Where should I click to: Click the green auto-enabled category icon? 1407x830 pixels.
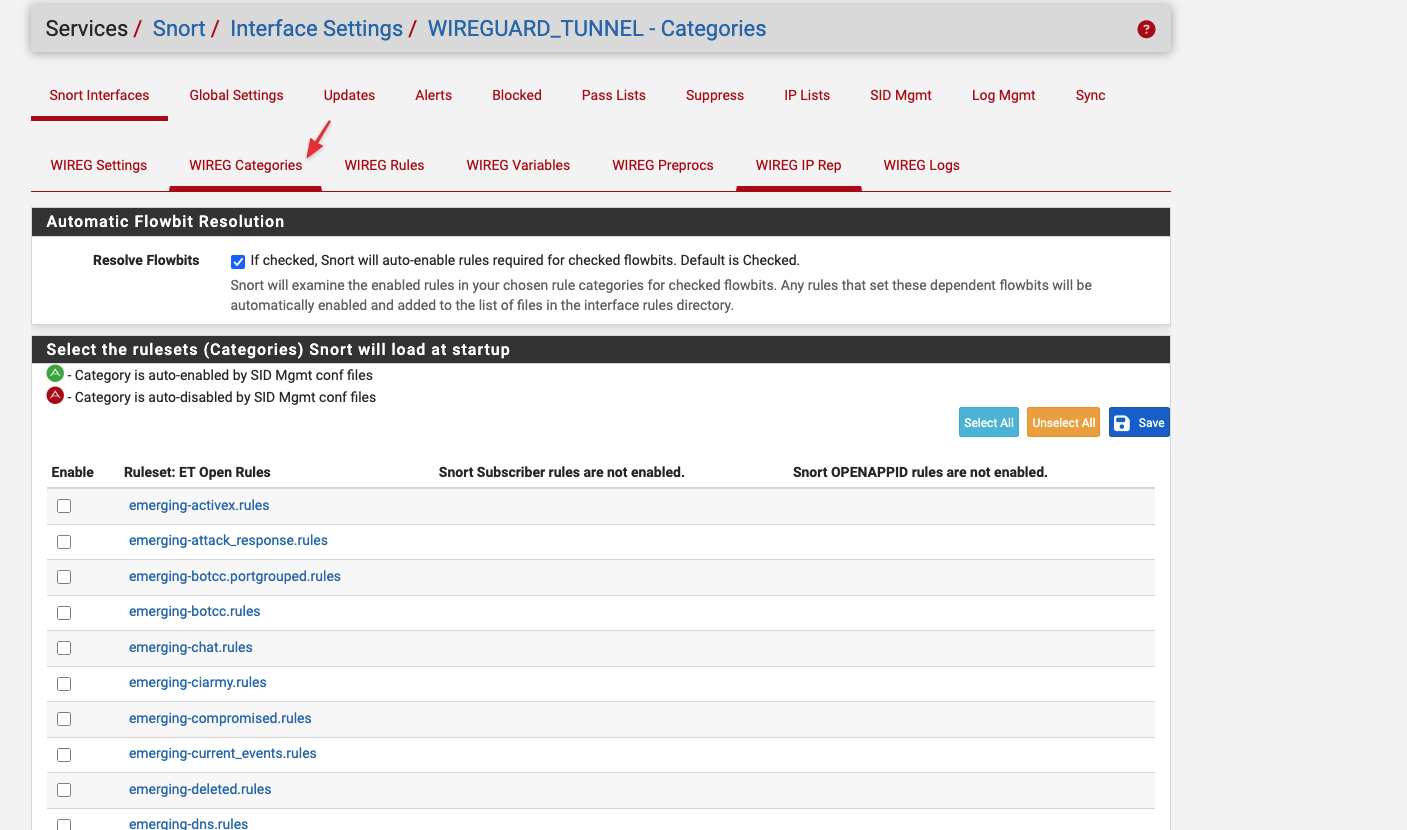click(55, 374)
